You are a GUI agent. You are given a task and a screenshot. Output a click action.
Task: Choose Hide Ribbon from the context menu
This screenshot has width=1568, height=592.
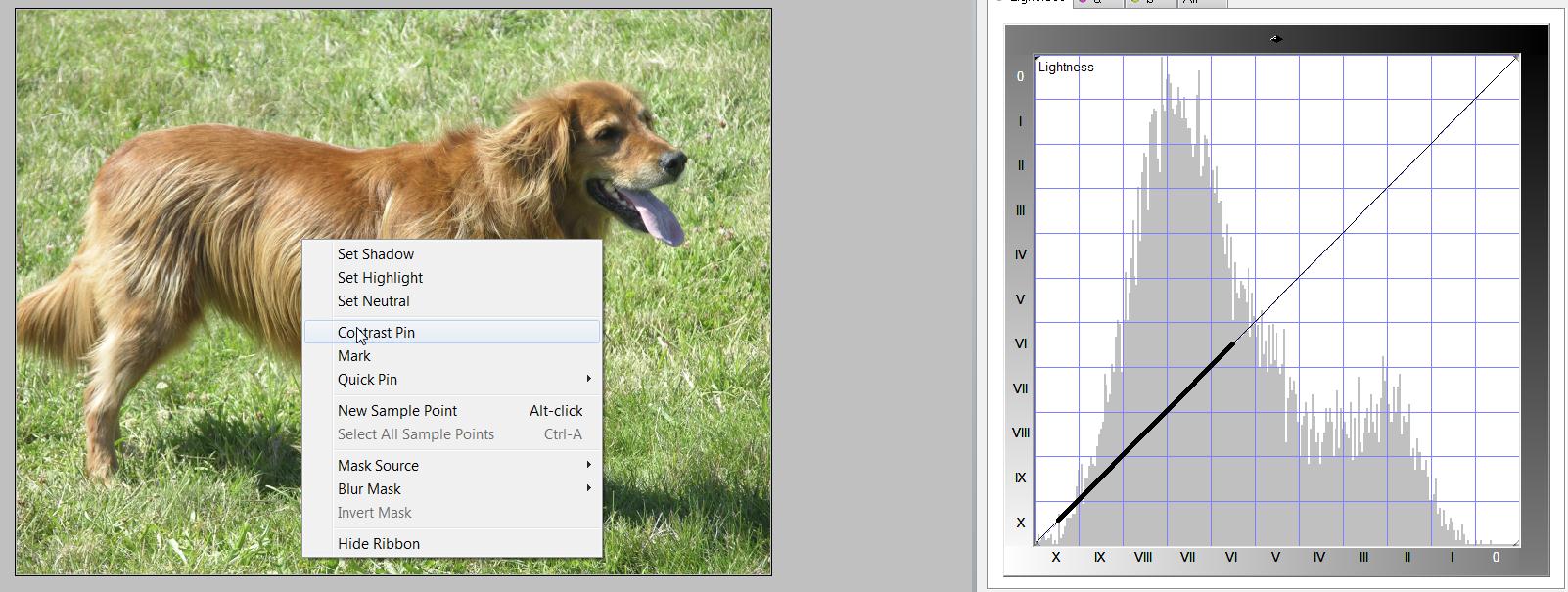pyautogui.click(x=452, y=544)
